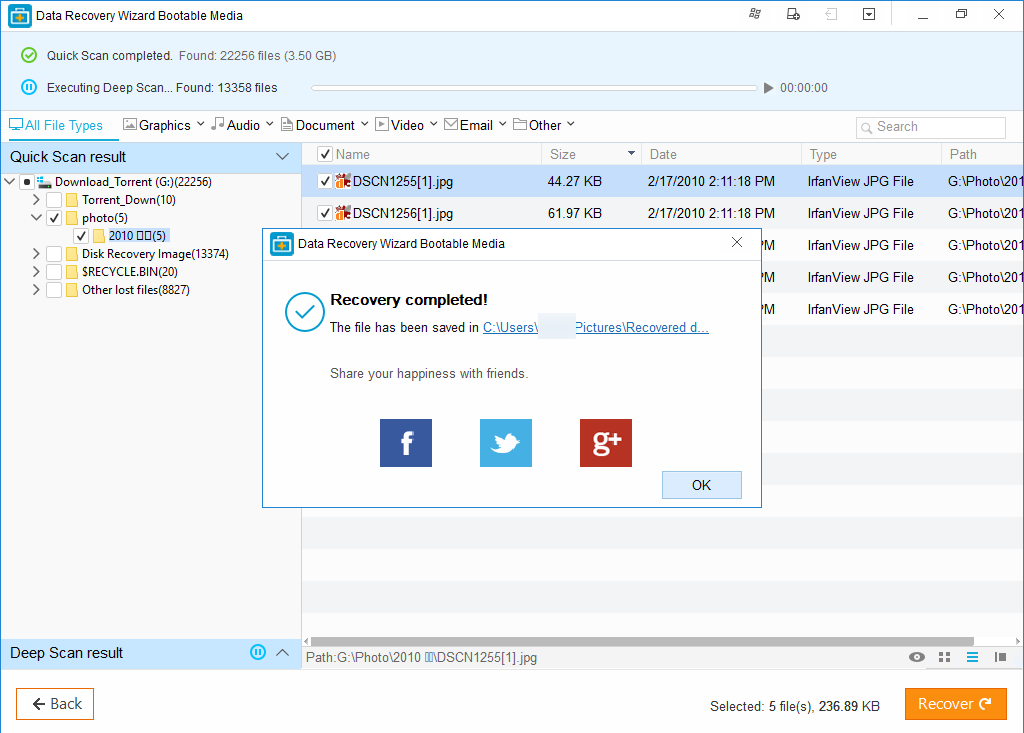Open the saved recovery folder link

[x=596, y=327]
